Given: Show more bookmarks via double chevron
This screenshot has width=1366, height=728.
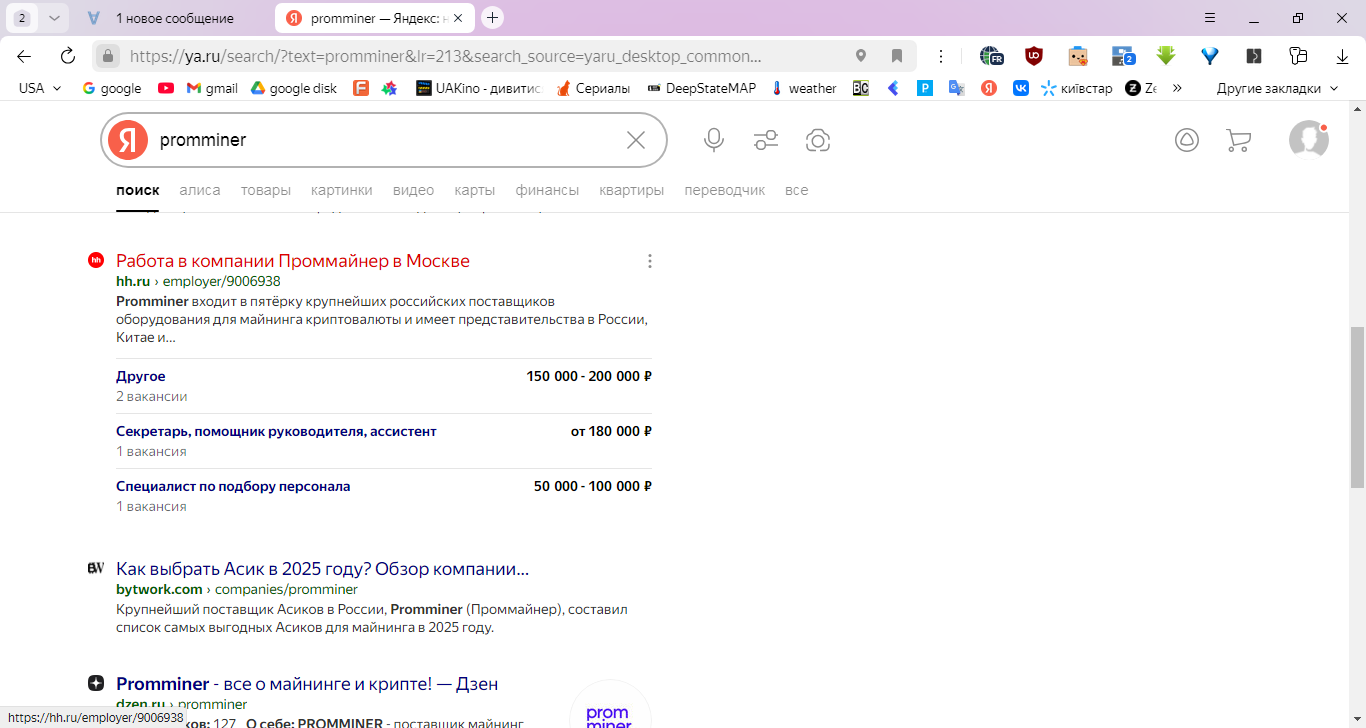Looking at the screenshot, I should (x=1177, y=88).
